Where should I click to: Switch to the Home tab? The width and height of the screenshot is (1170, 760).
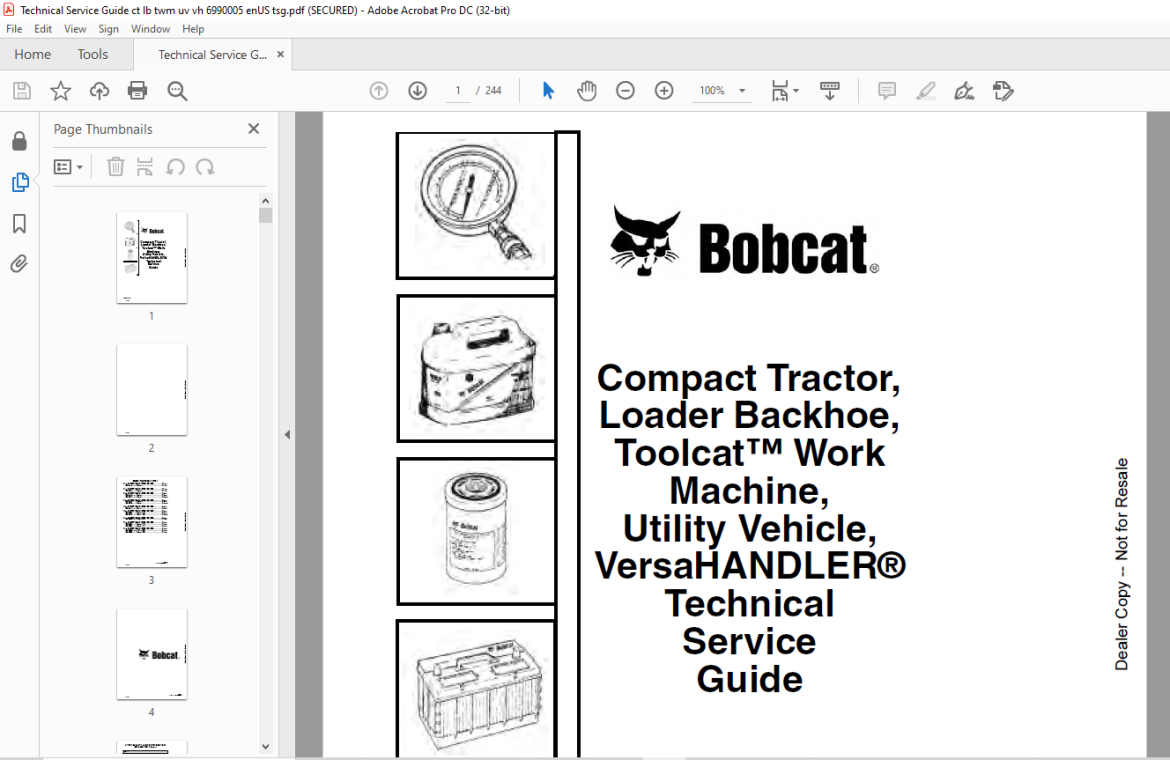coord(32,54)
